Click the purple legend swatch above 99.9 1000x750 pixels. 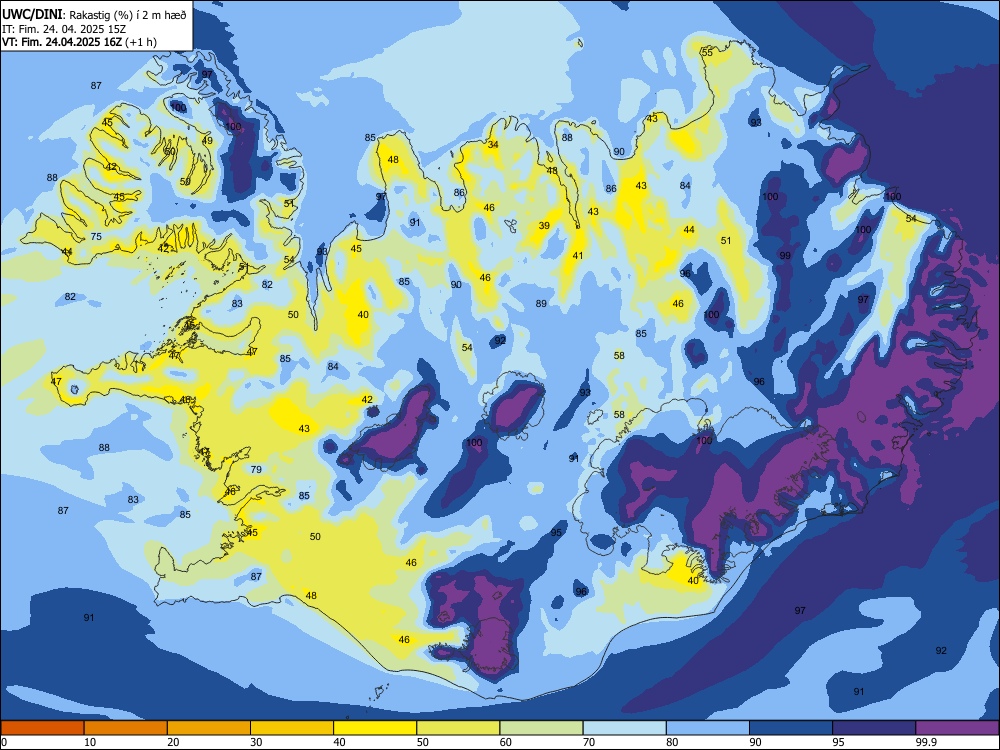click(x=957, y=728)
